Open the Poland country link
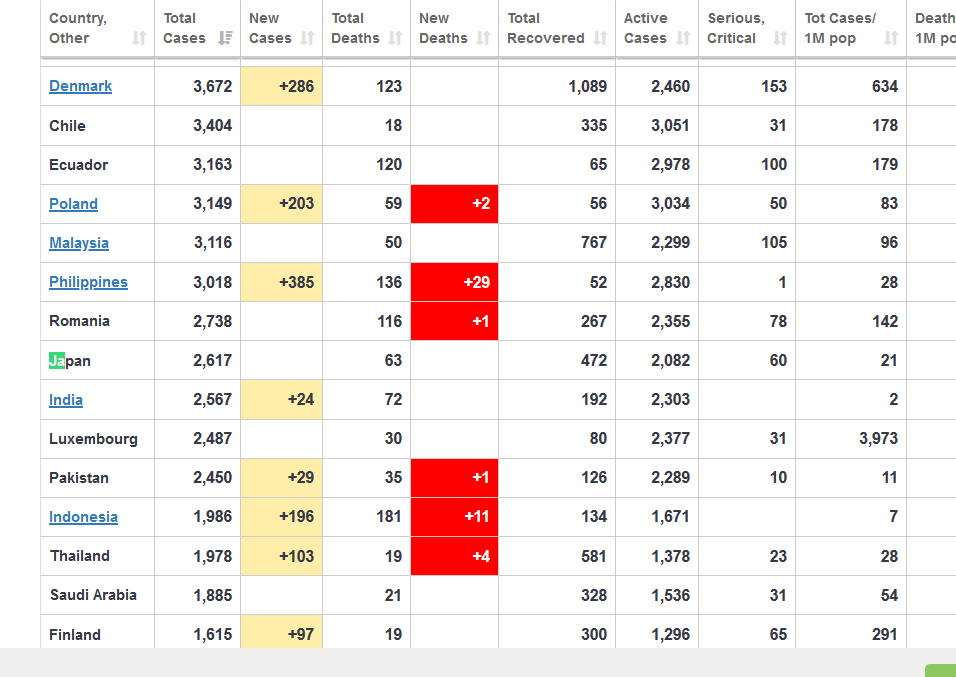This screenshot has height=677, width=956. 73,204
